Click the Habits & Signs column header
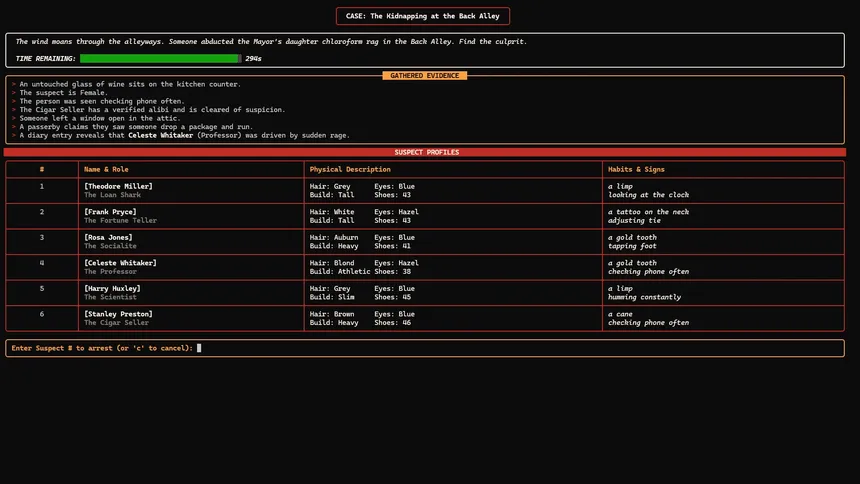 [636, 169]
